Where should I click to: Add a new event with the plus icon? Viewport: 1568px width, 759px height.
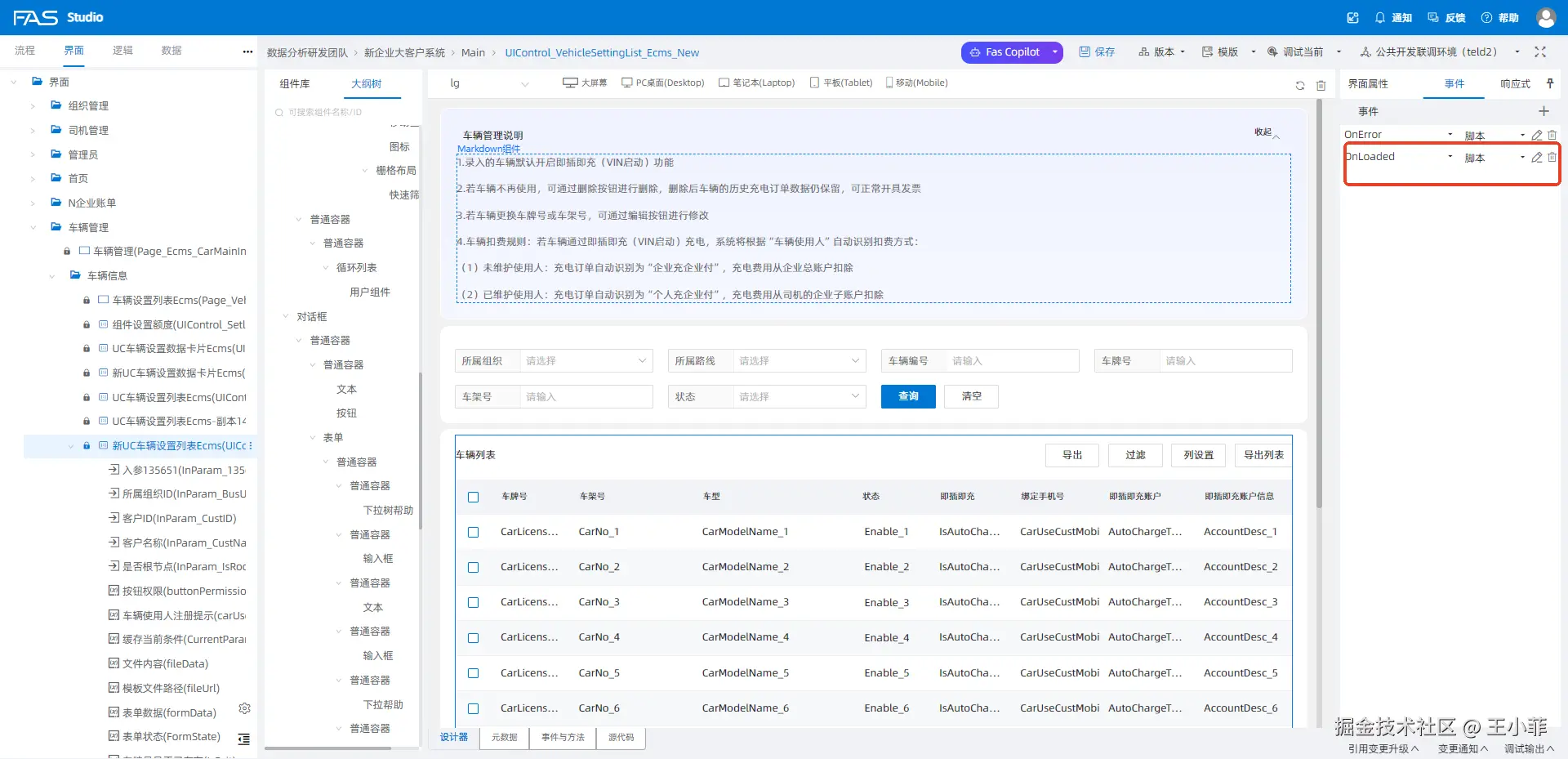(x=1543, y=111)
